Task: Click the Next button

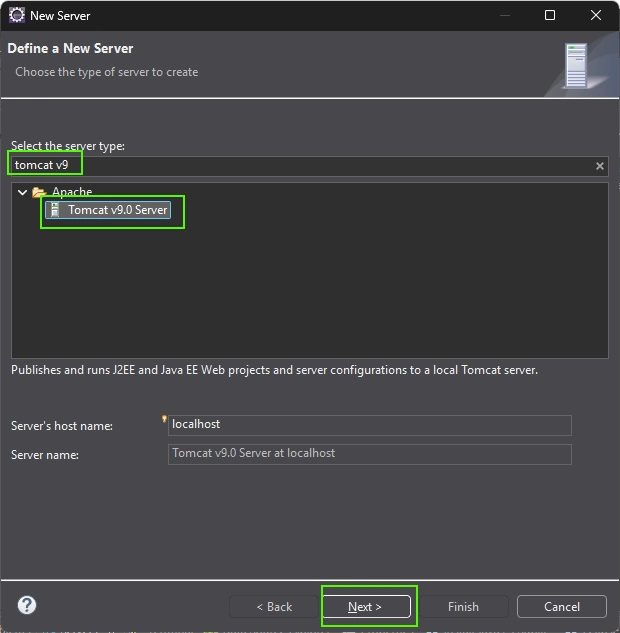Action: pos(367,606)
